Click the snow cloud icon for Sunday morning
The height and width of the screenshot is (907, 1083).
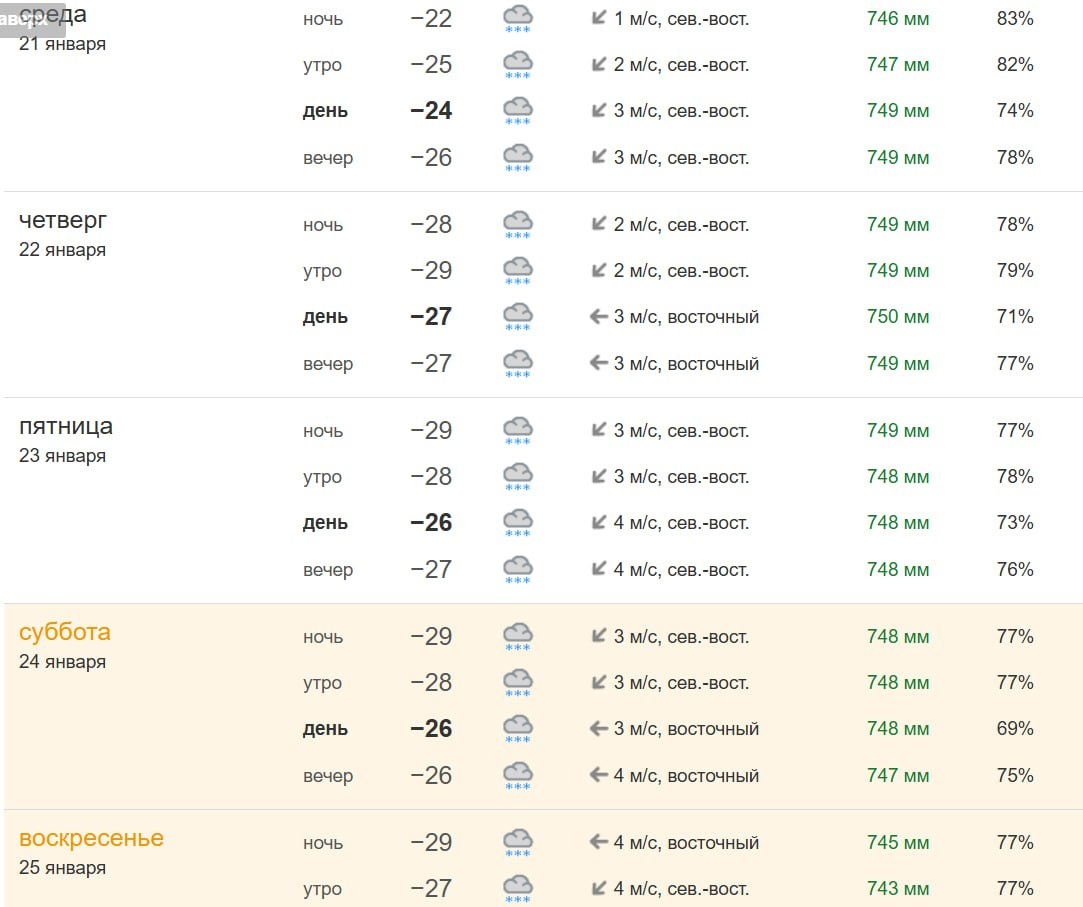coord(517,888)
